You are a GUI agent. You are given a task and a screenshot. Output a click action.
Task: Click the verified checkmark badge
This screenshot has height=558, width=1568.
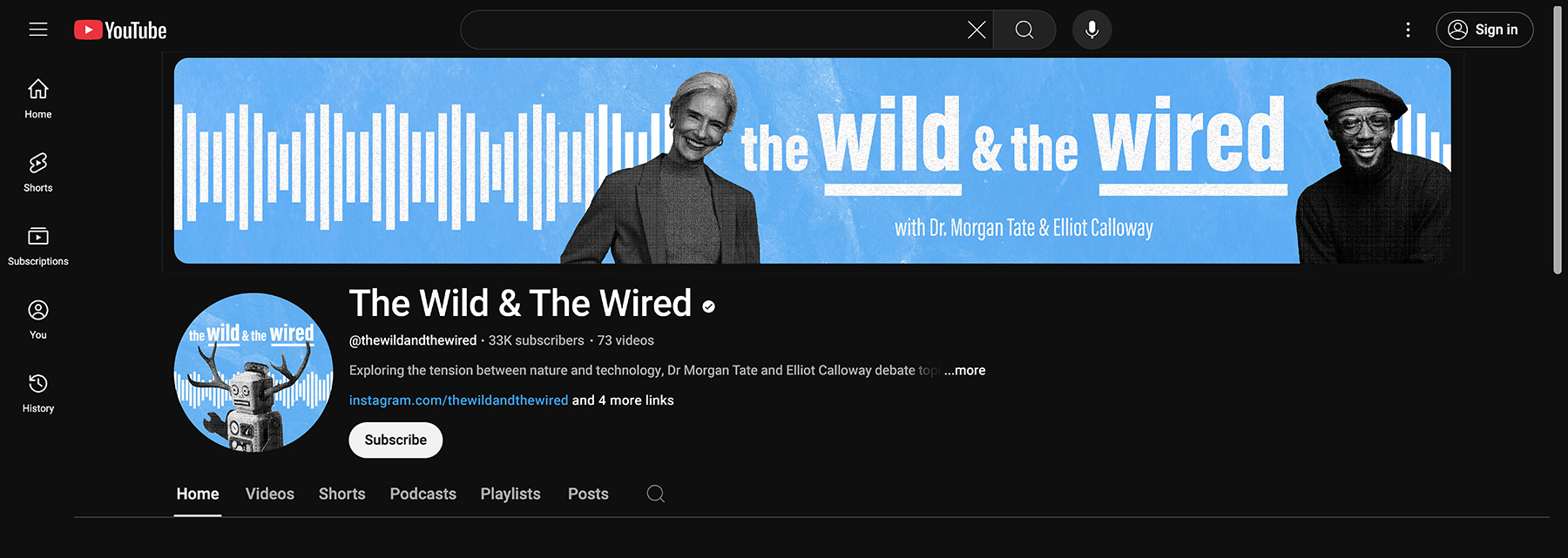[708, 306]
